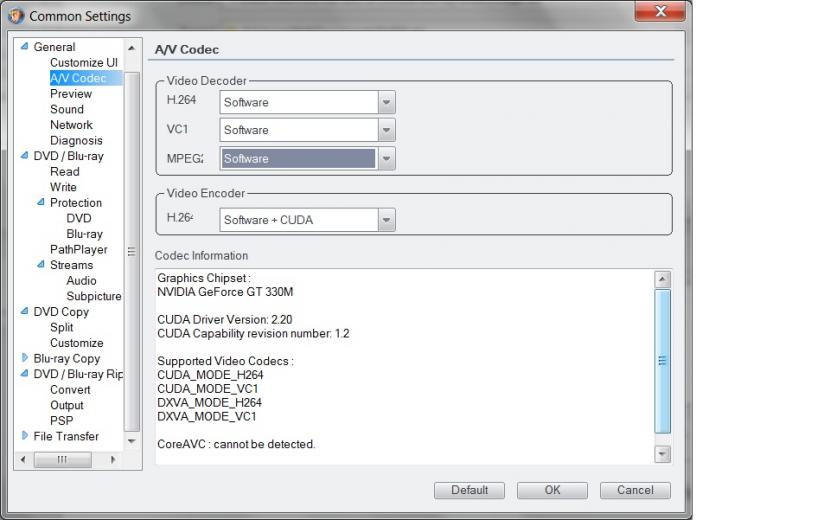Open the Preview settings page
830x520 pixels.
click(71, 94)
